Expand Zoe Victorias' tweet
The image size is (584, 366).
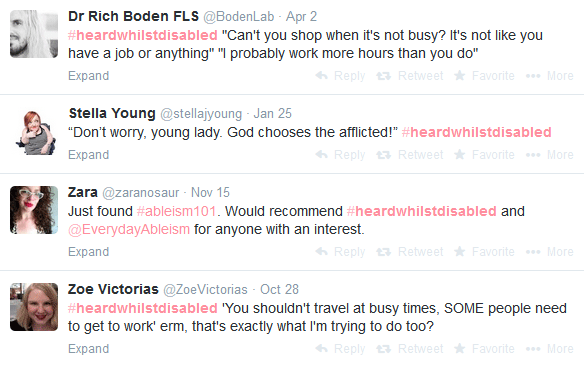pos(89,349)
